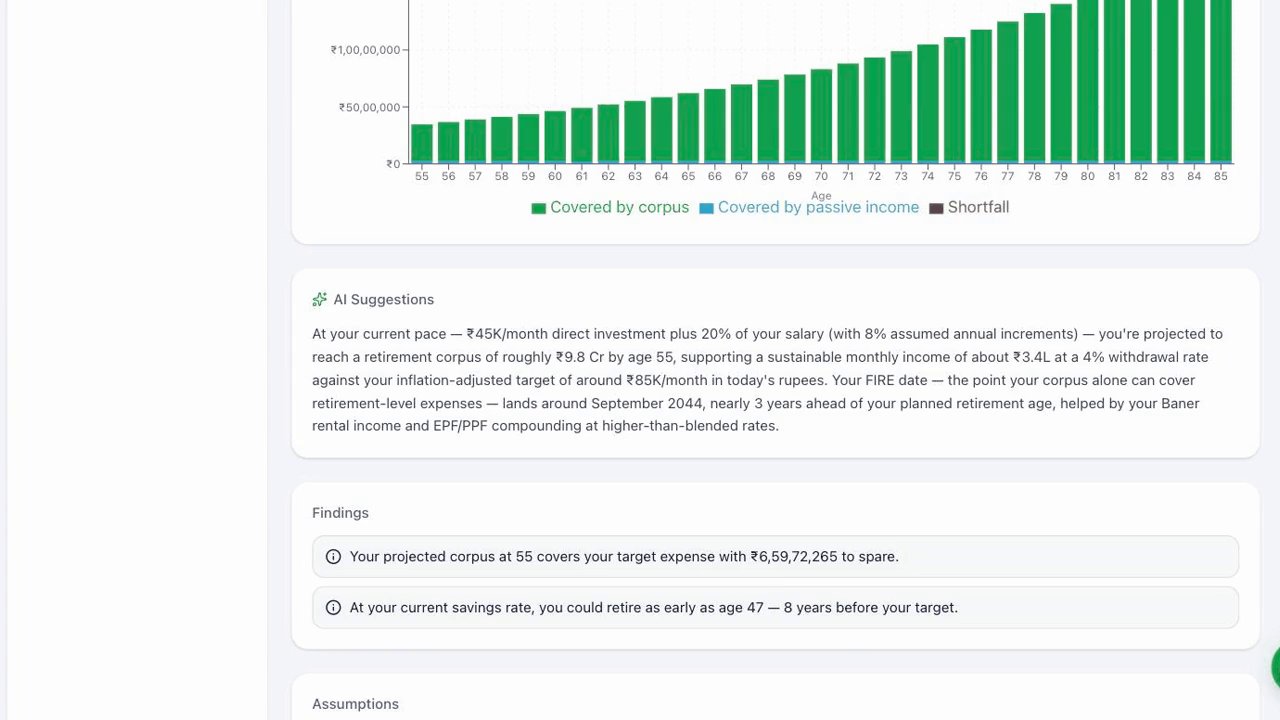This screenshot has height=720, width=1280.
Task: Select the chart bar for age 82
Action: tap(1141, 82)
